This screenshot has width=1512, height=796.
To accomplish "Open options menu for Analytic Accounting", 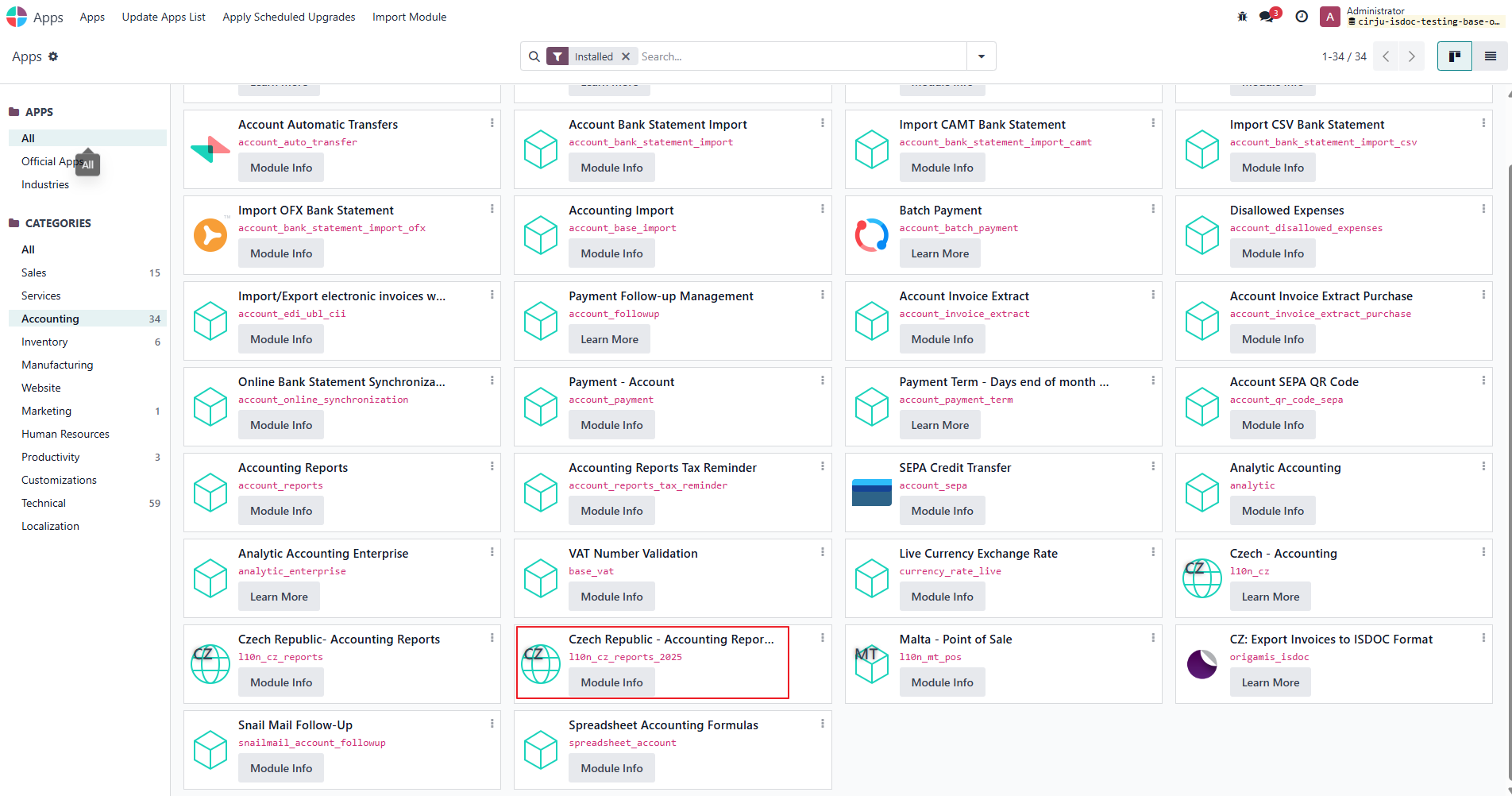I will pyautogui.click(x=1483, y=466).
